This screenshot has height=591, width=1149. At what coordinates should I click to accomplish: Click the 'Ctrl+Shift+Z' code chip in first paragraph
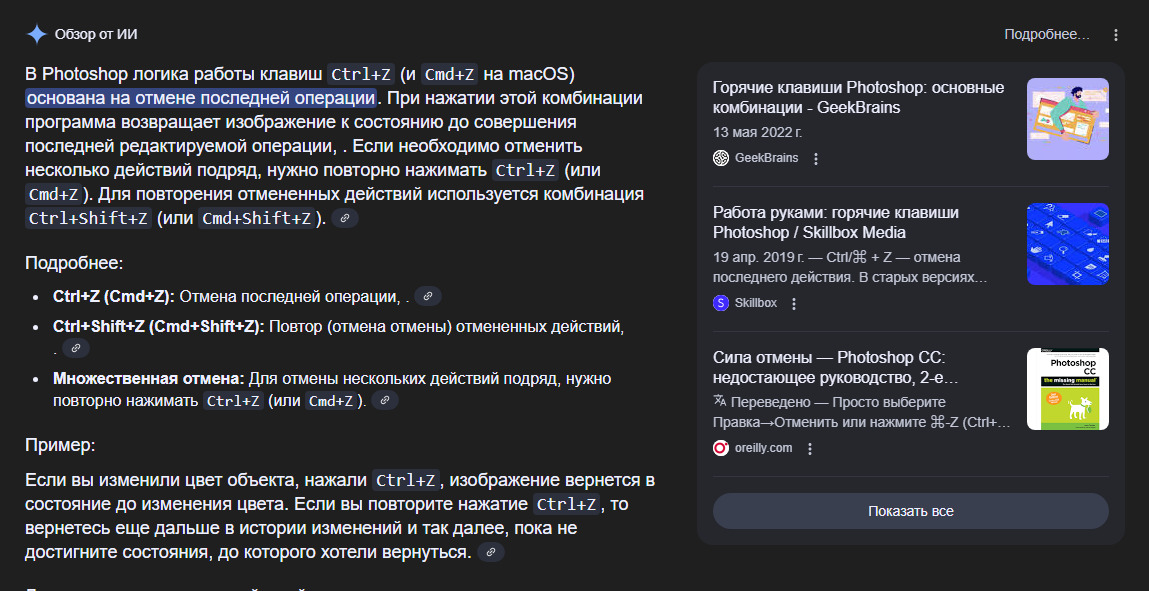[89, 219]
